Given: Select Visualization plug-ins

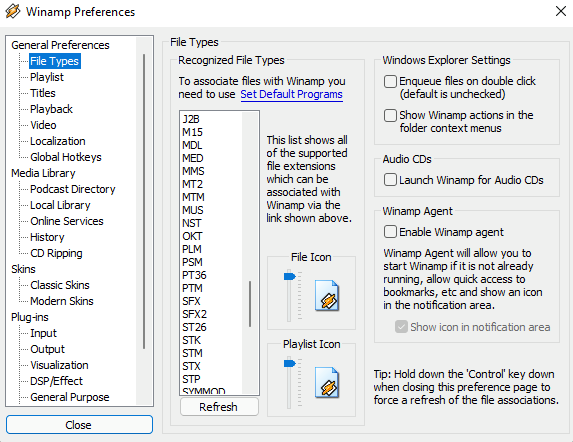Looking at the screenshot, I should [x=59, y=365].
